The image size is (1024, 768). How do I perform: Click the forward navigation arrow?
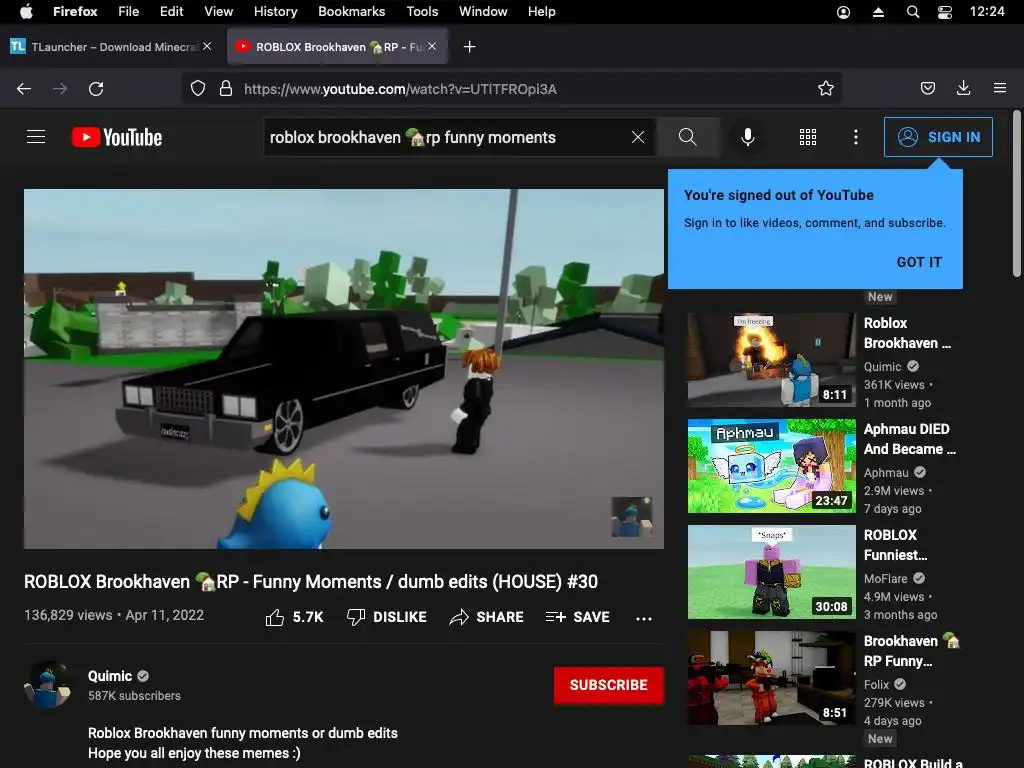tap(60, 89)
